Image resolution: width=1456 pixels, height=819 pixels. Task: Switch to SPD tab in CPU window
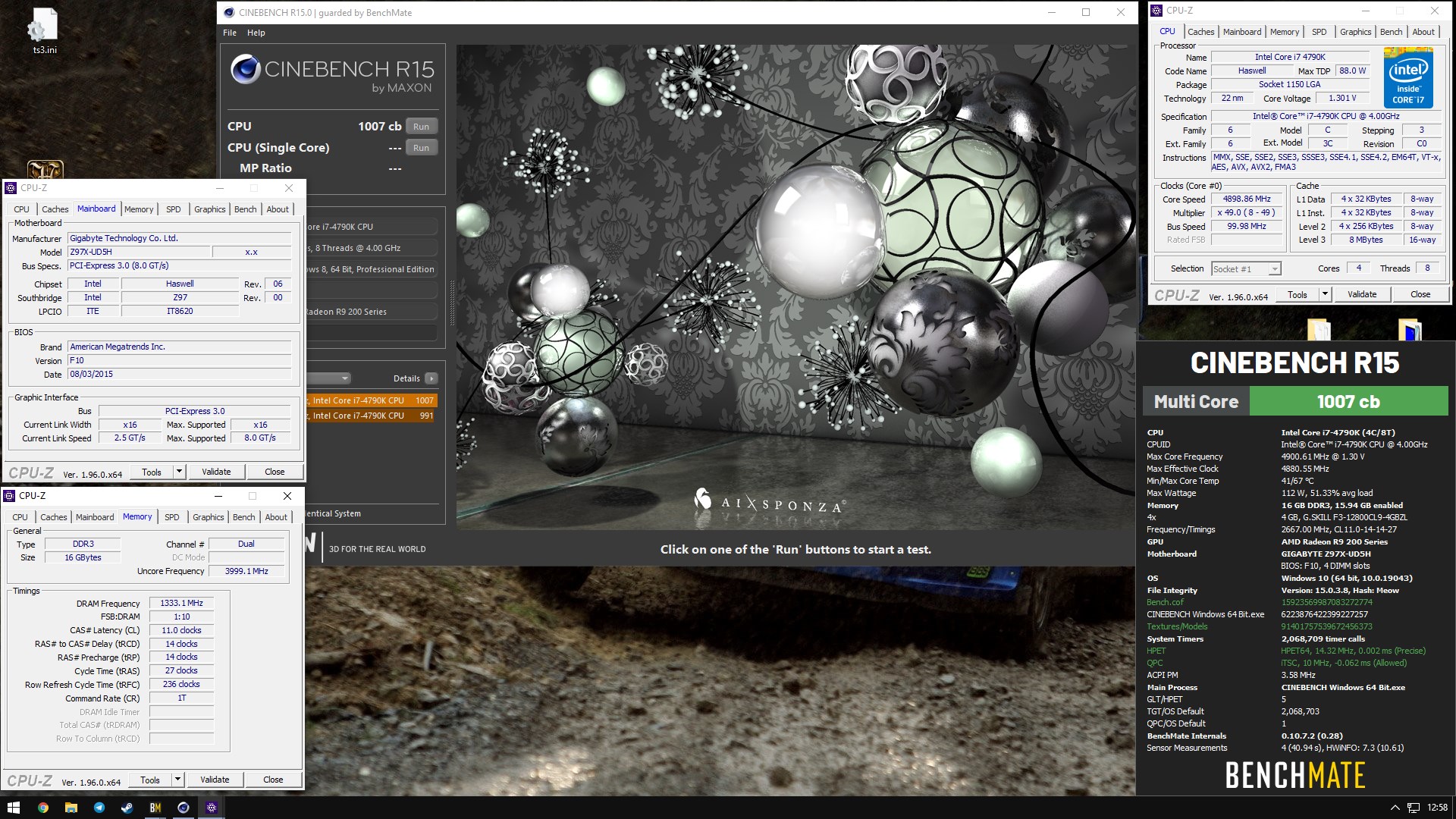click(x=1319, y=32)
